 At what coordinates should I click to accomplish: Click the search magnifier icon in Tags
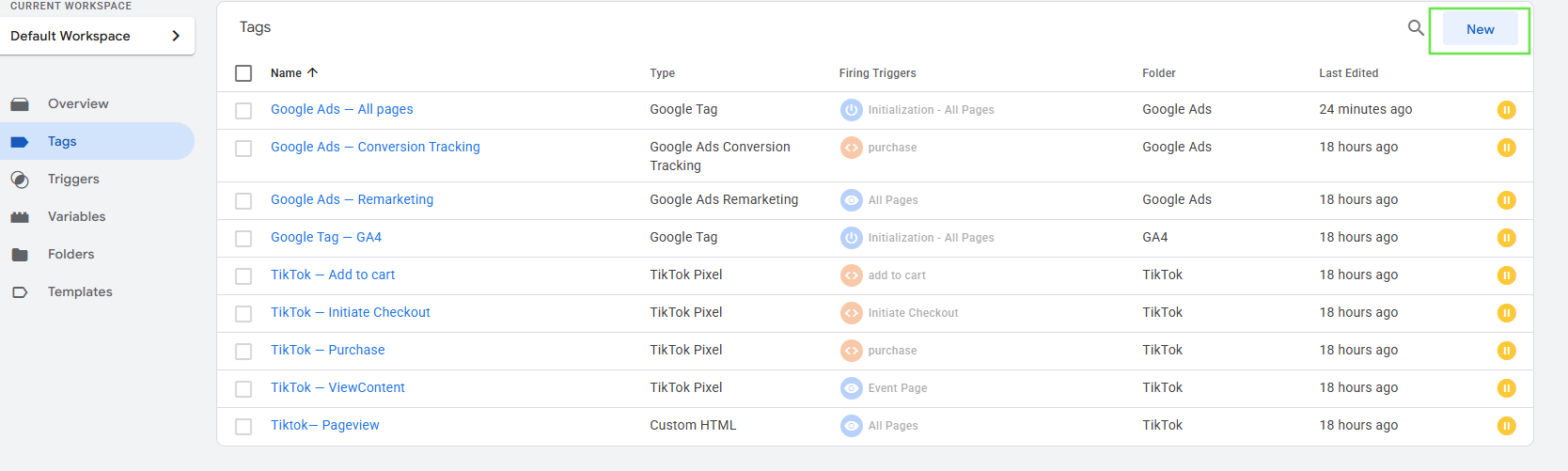1416,28
